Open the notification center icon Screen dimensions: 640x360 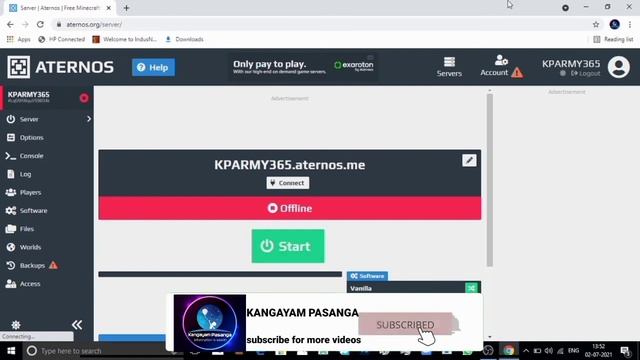pyautogui.click(x=625, y=351)
